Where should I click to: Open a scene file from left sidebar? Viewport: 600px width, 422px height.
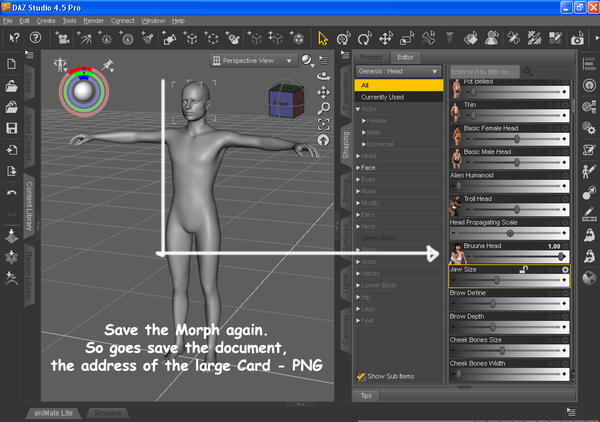click(x=11, y=86)
